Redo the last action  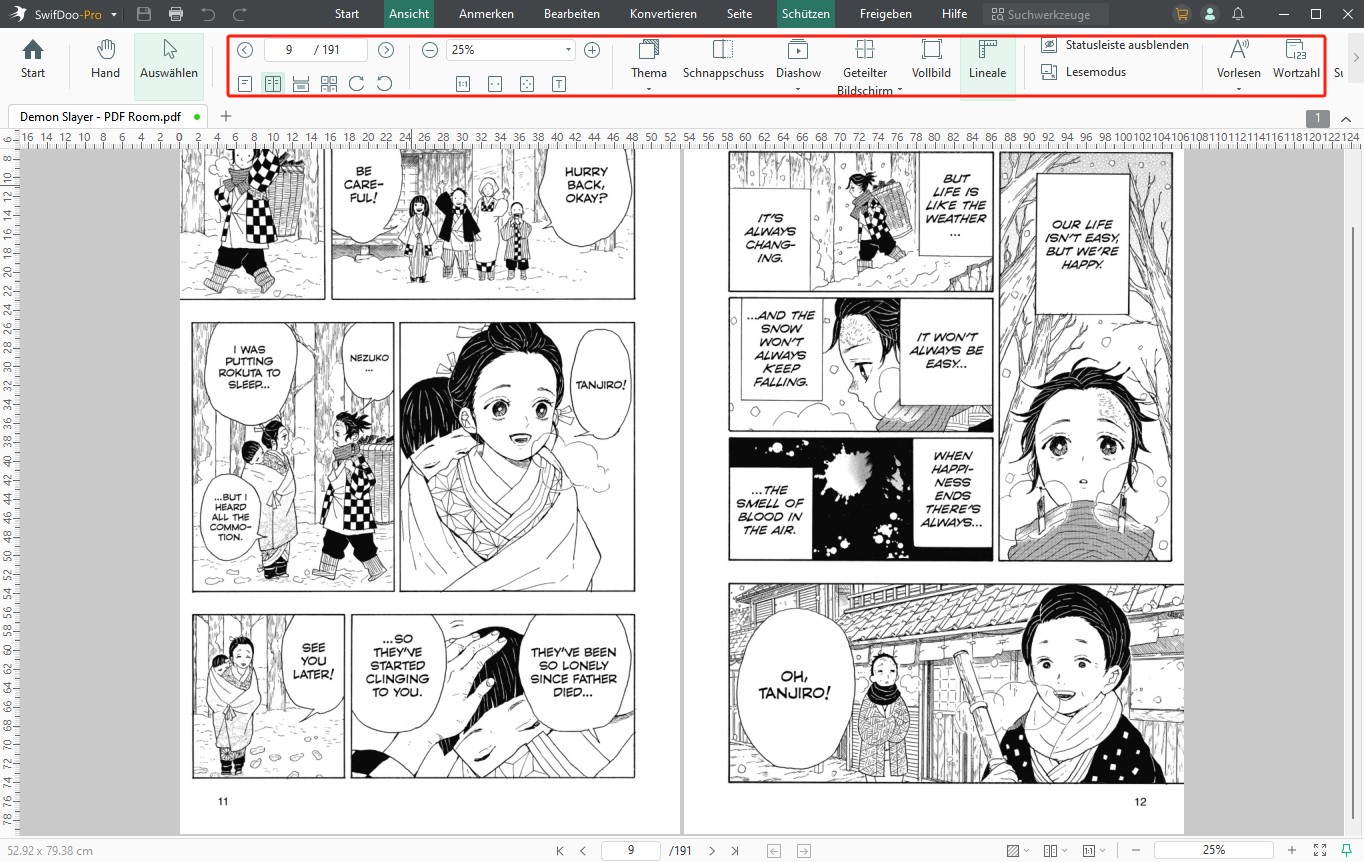(240, 14)
